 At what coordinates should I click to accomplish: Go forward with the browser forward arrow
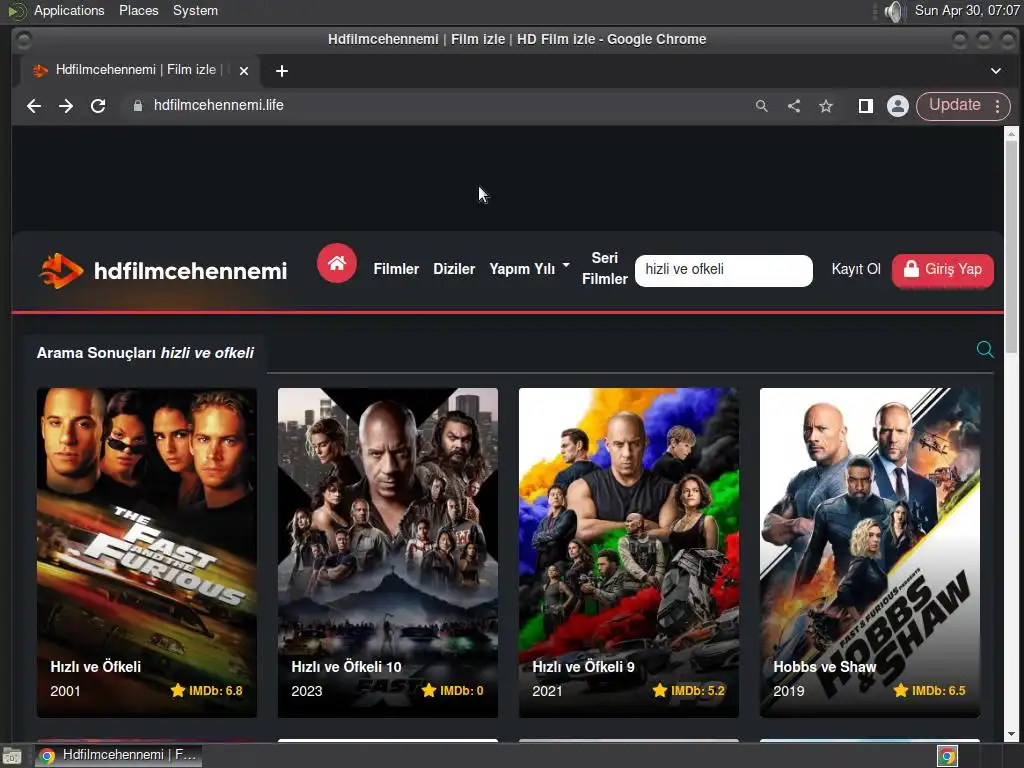pyautogui.click(x=66, y=106)
